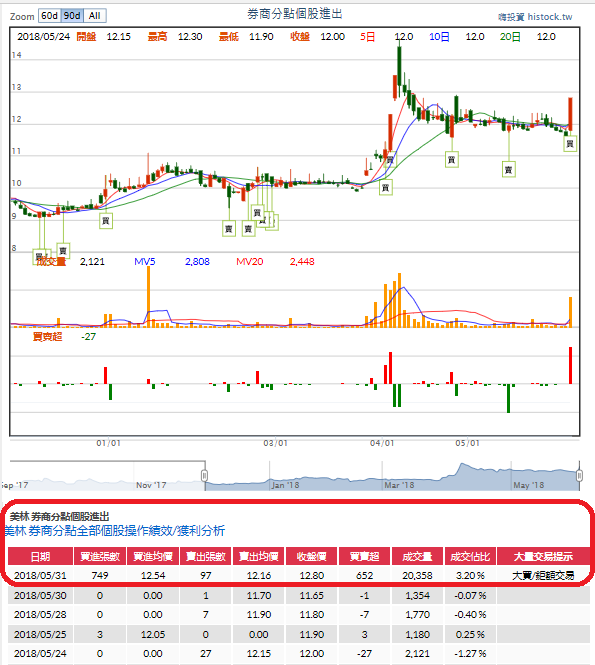Click the 賣出均價 column header
Screen dimensions: 595x665
click(x=259, y=556)
